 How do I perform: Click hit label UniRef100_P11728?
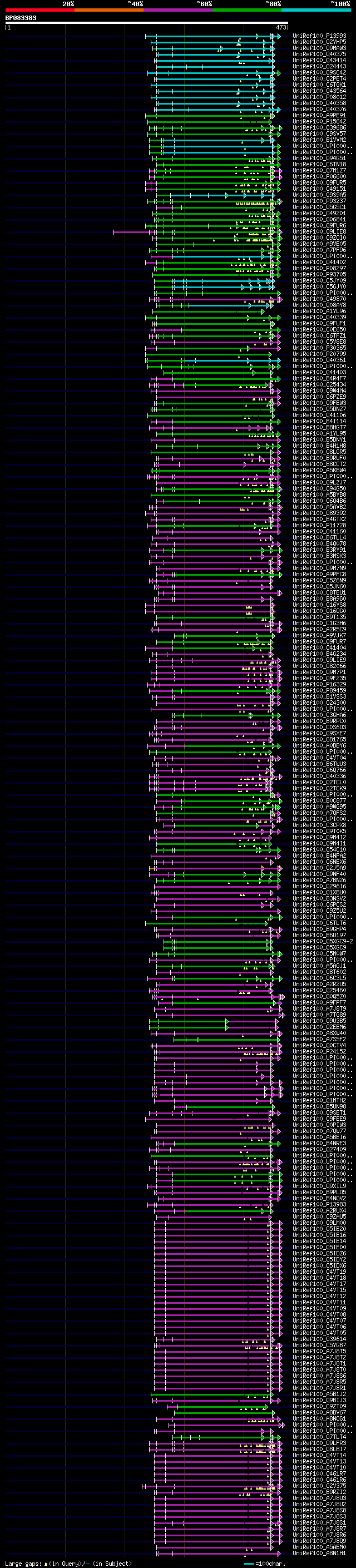319,525
